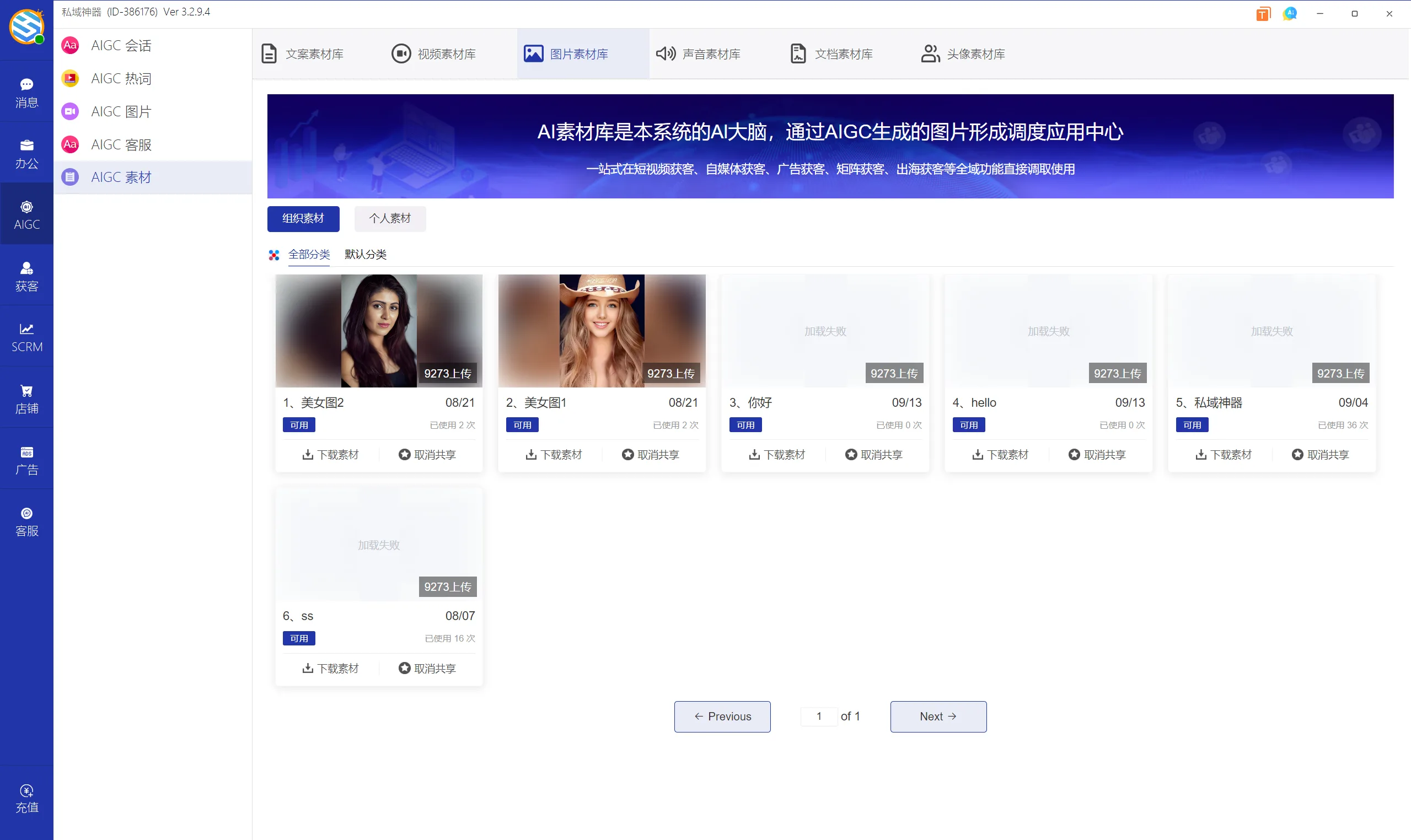Select the AIGC sidebar icon
The width and height of the screenshot is (1411, 840).
coord(26,214)
